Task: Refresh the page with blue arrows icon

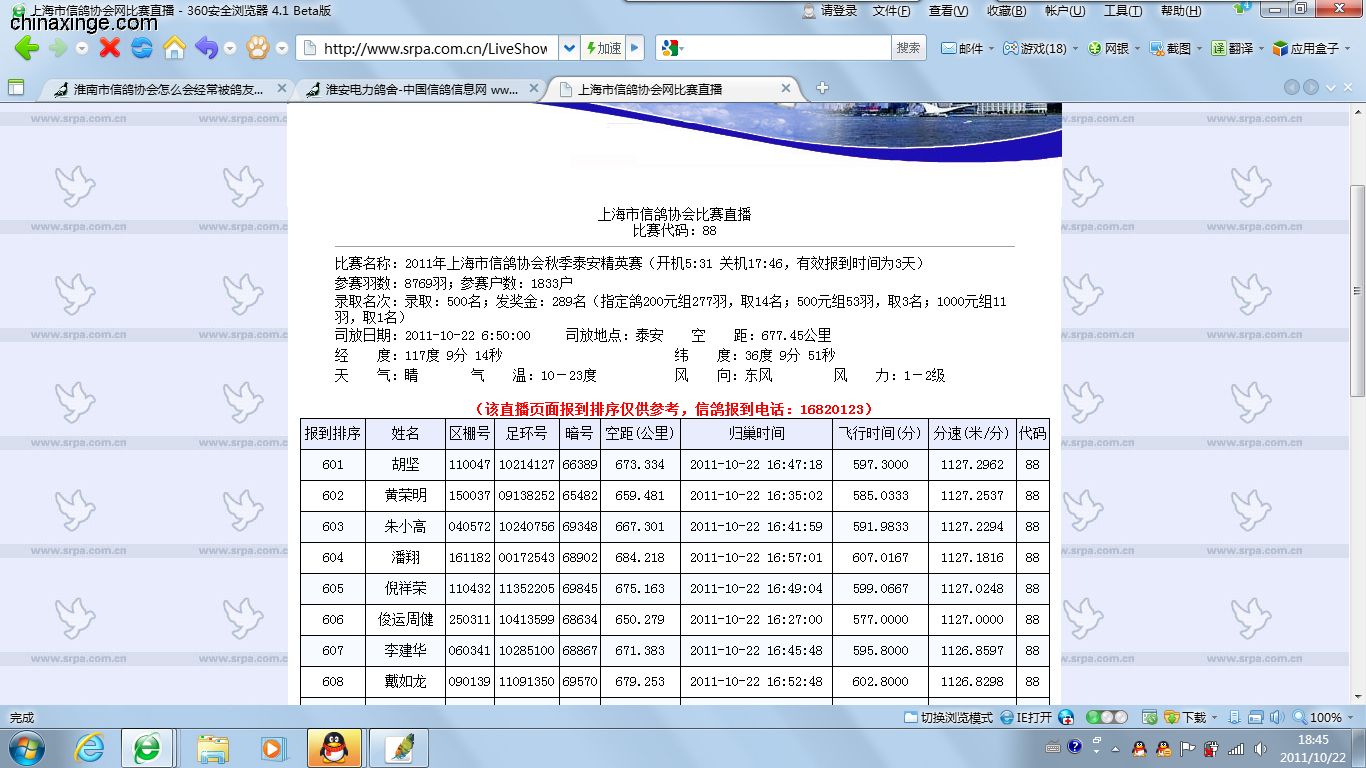Action: tap(142, 48)
